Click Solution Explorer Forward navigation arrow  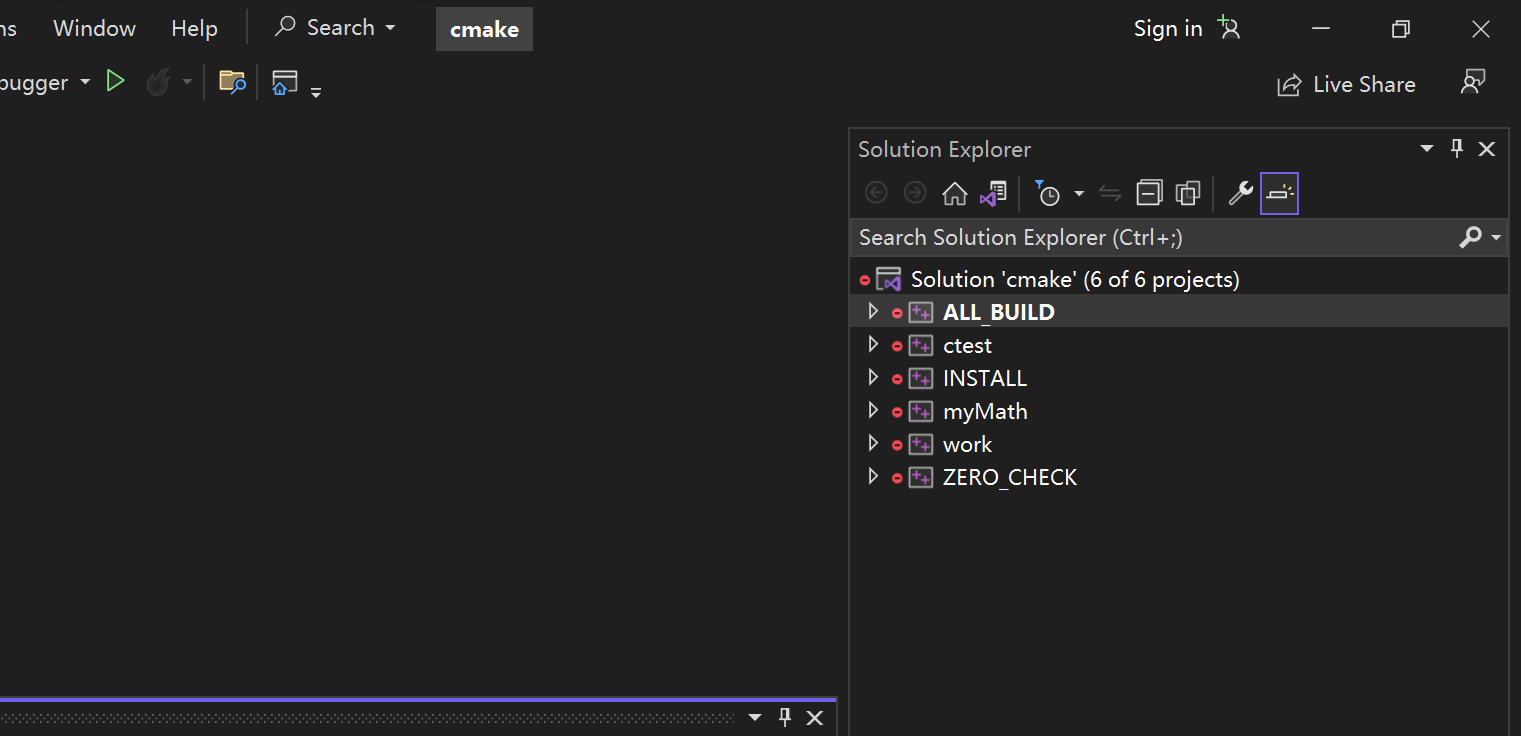coord(914,193)
